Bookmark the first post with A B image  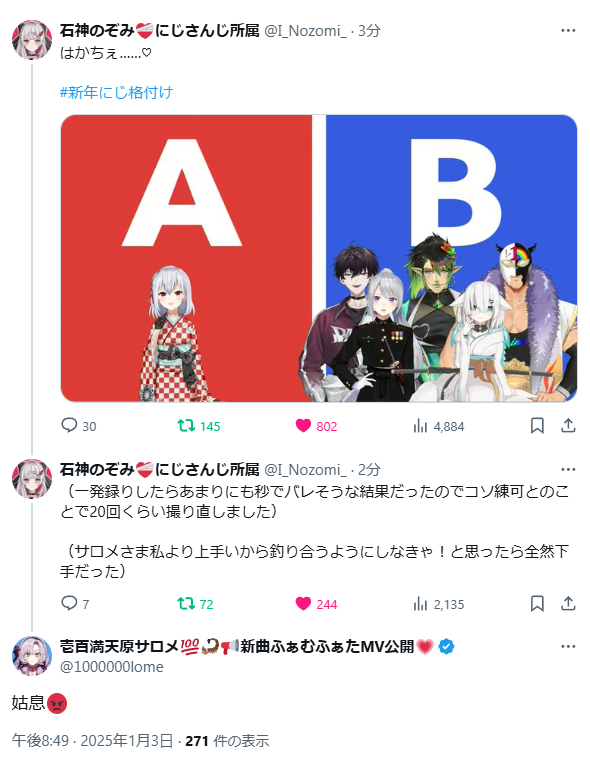click(537, 426)
